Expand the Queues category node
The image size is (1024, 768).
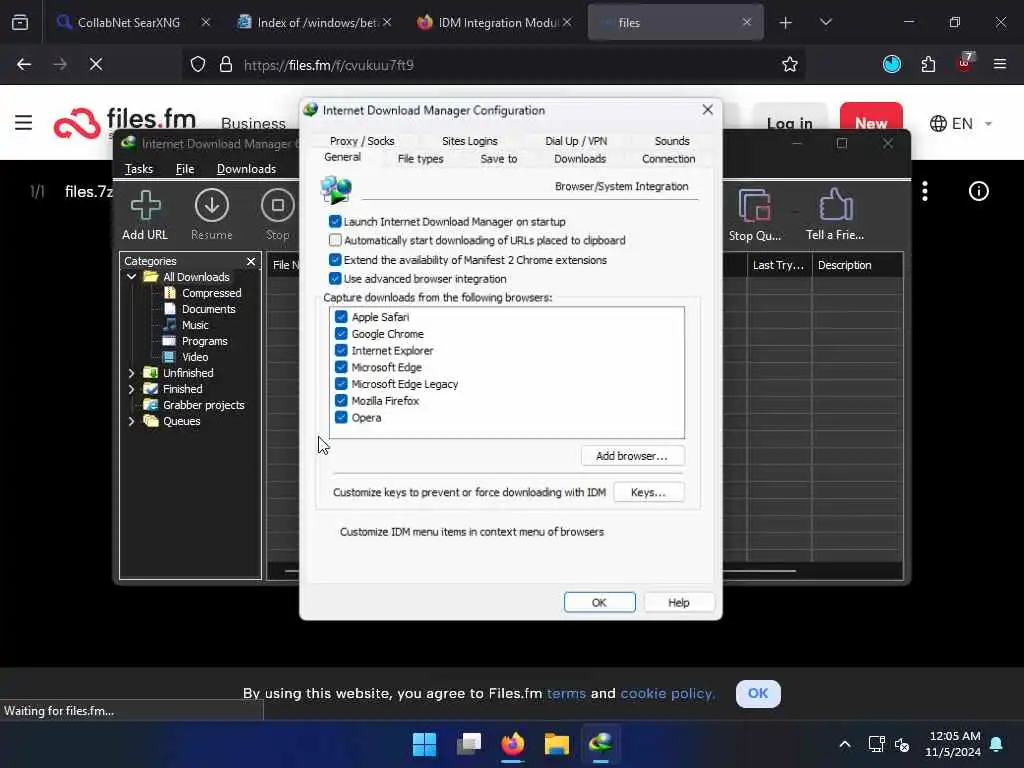click(131, 421)
